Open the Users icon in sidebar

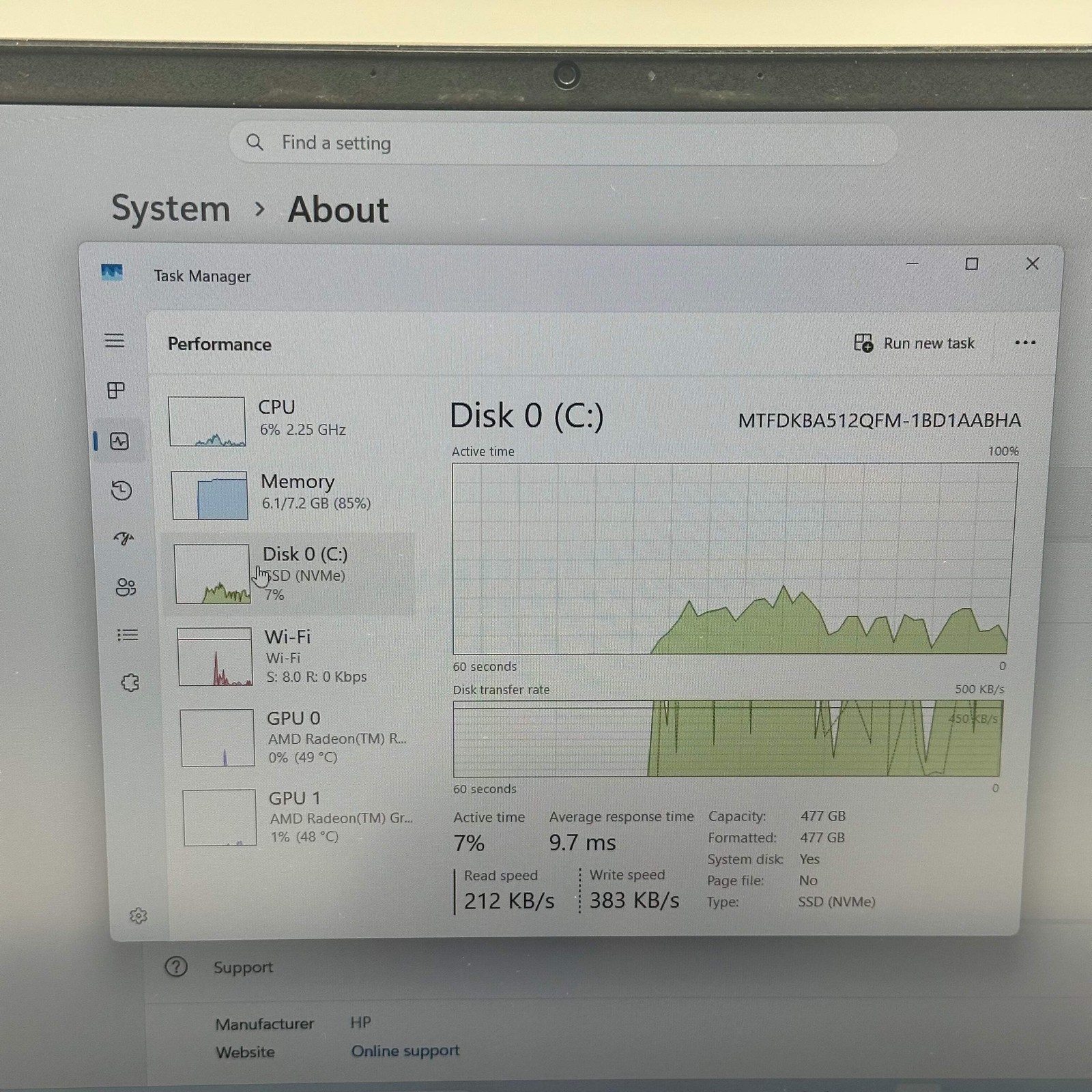(x=126, y=587)
